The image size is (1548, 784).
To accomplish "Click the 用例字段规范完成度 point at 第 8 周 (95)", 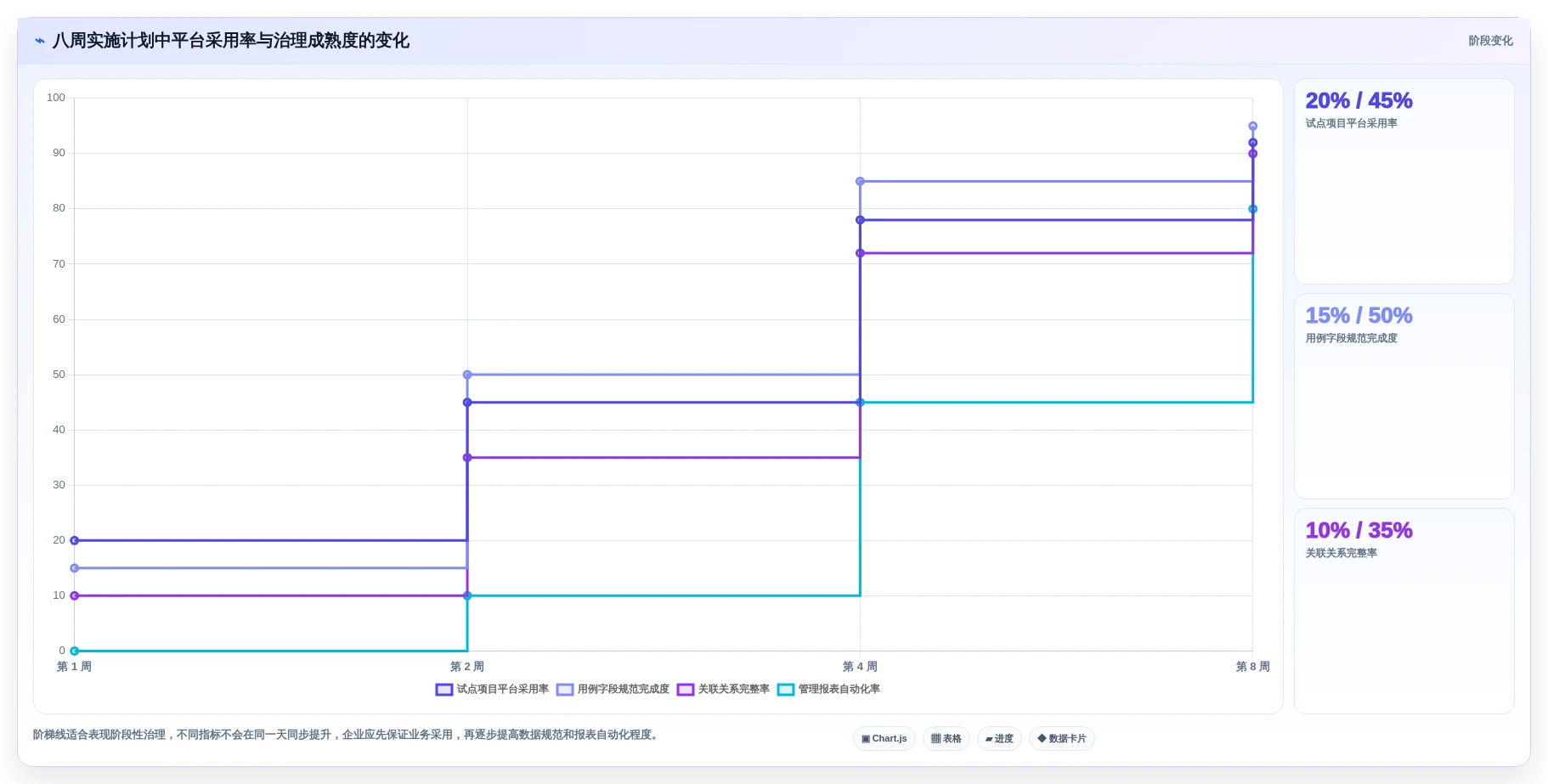I will (x=1253, y=127).
